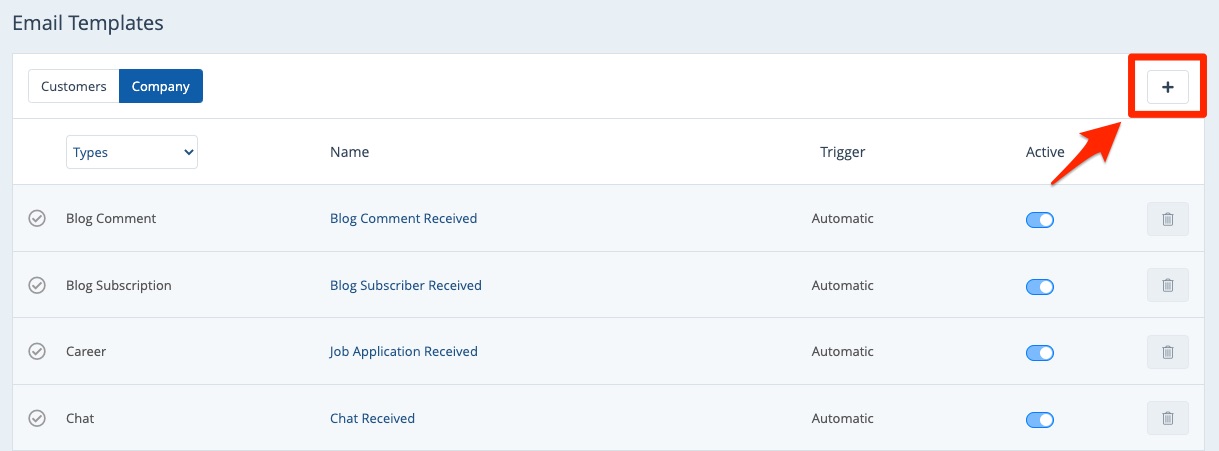The width and height of the screenshot is (1219, 451).
Task: Open the Types filter dropdown
Action: [x=132, y=153]
